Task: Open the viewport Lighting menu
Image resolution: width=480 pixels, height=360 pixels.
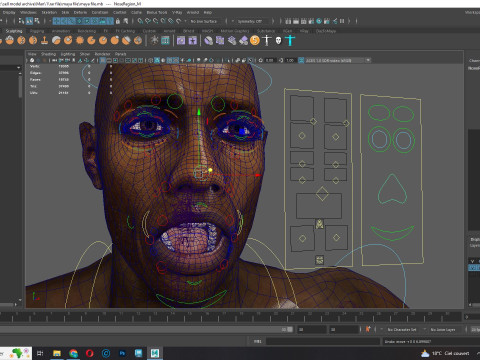Action: [68, 54]
